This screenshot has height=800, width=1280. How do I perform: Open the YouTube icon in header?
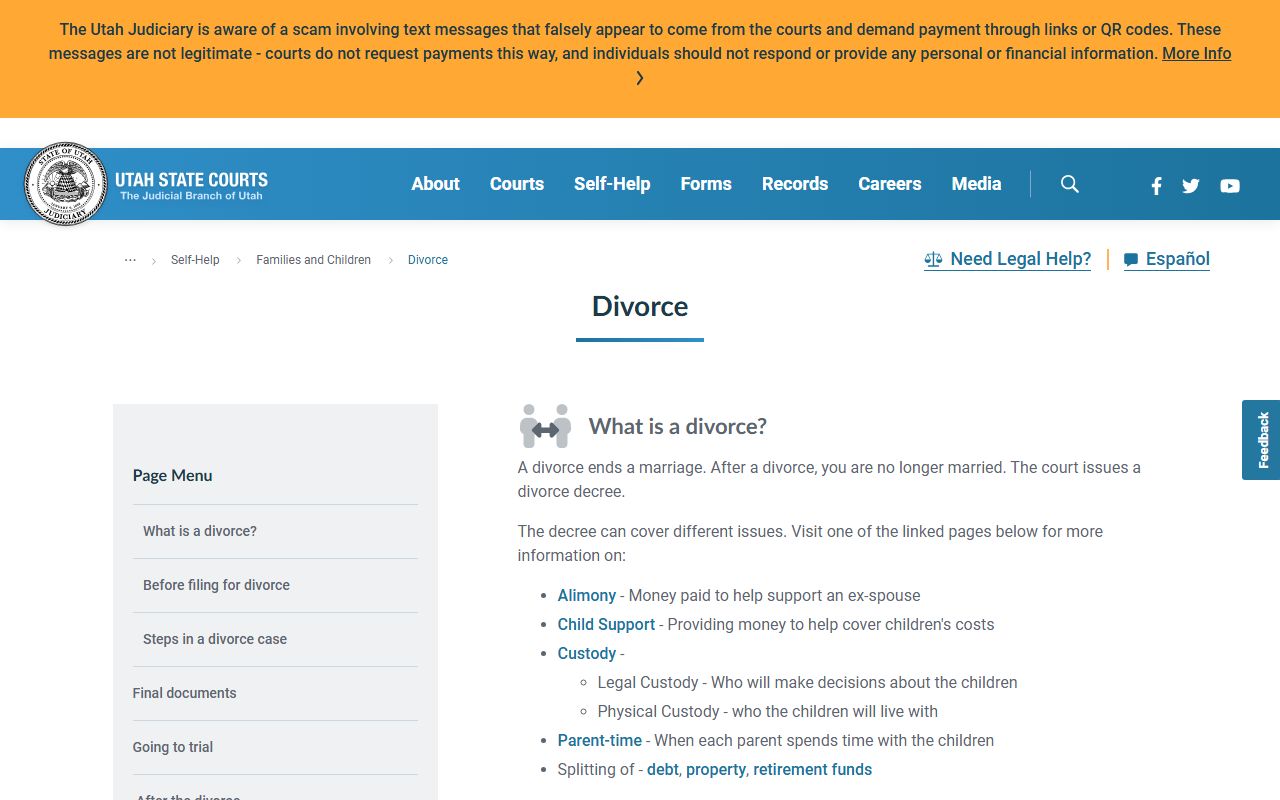click(x=1230, y=186)
